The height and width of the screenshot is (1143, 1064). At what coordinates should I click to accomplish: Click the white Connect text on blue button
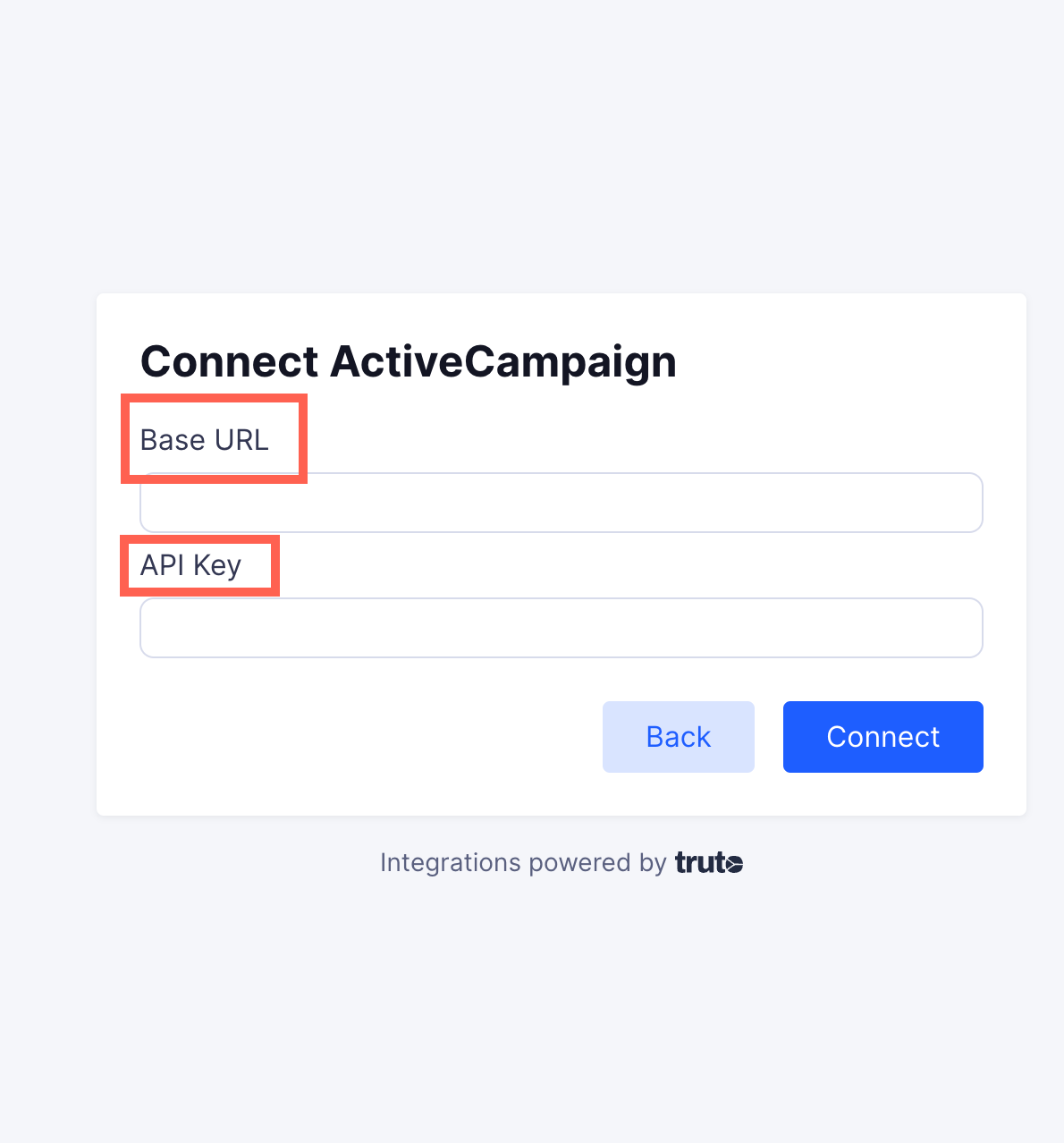click(883, 737)
